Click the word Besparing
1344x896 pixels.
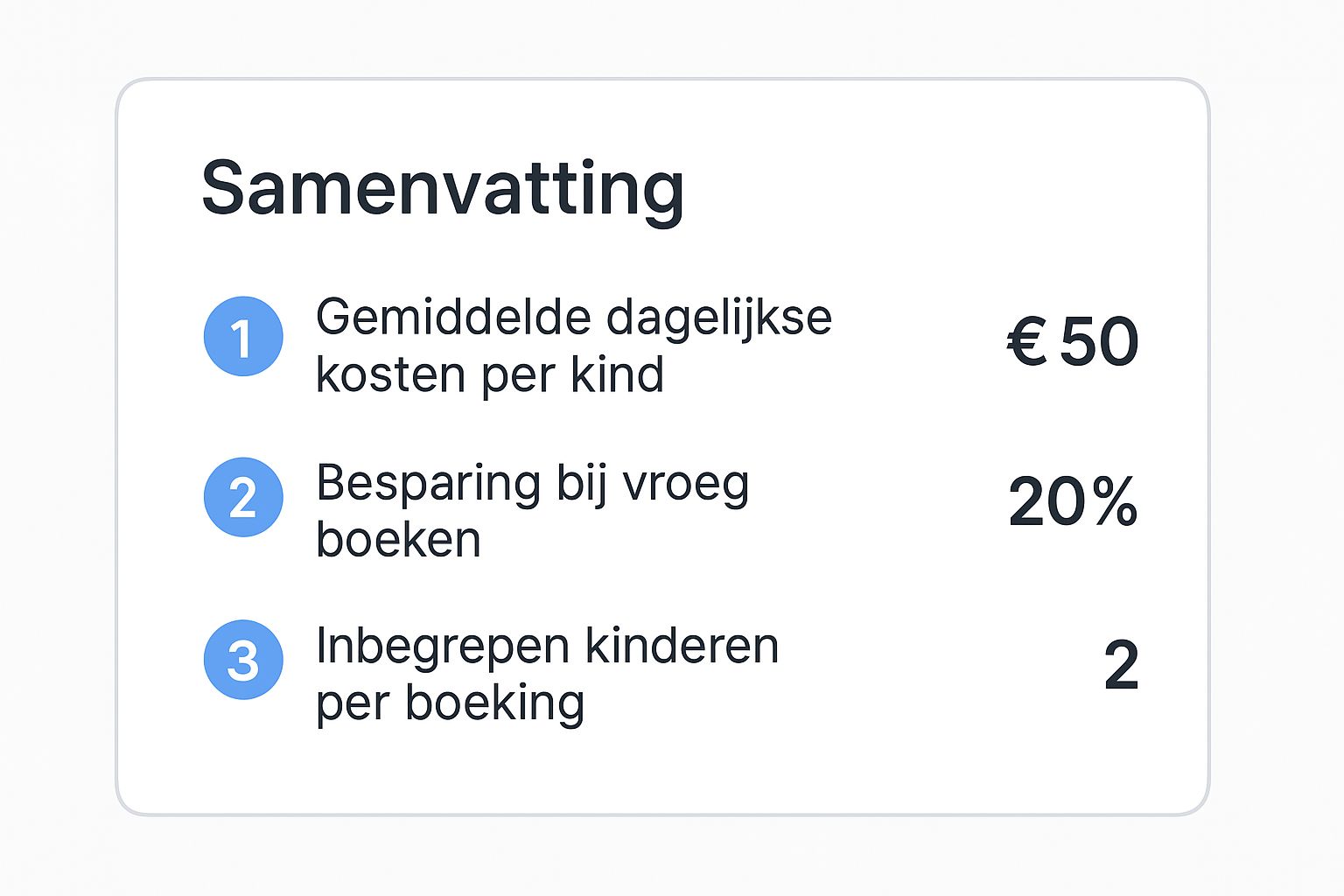429,484
